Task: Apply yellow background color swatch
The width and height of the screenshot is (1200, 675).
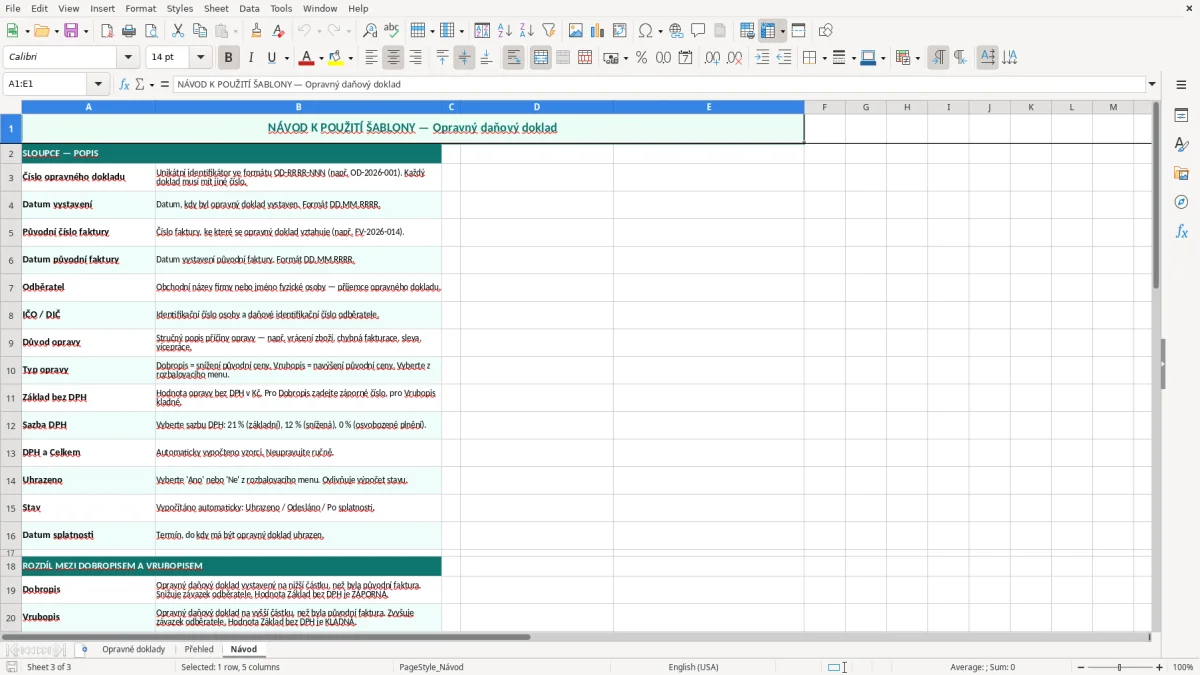Action: click(x=337, y=58)
